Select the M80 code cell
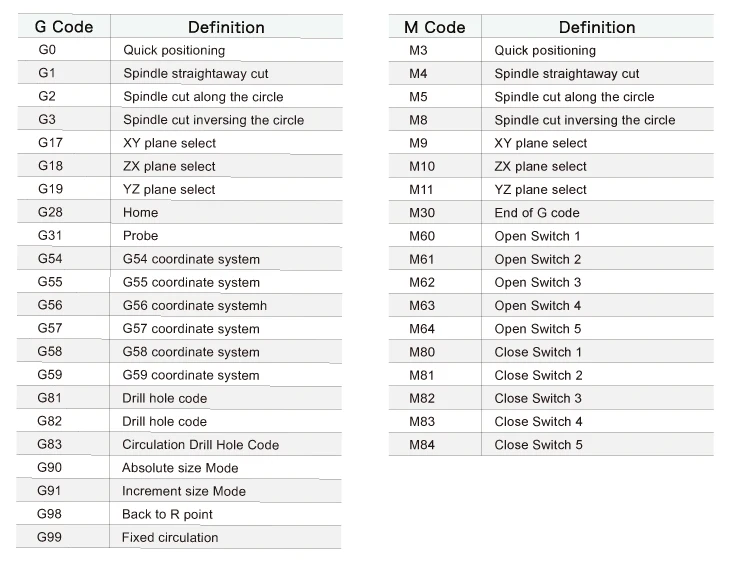Screen dimensions: 750x581 pos(422,352)
